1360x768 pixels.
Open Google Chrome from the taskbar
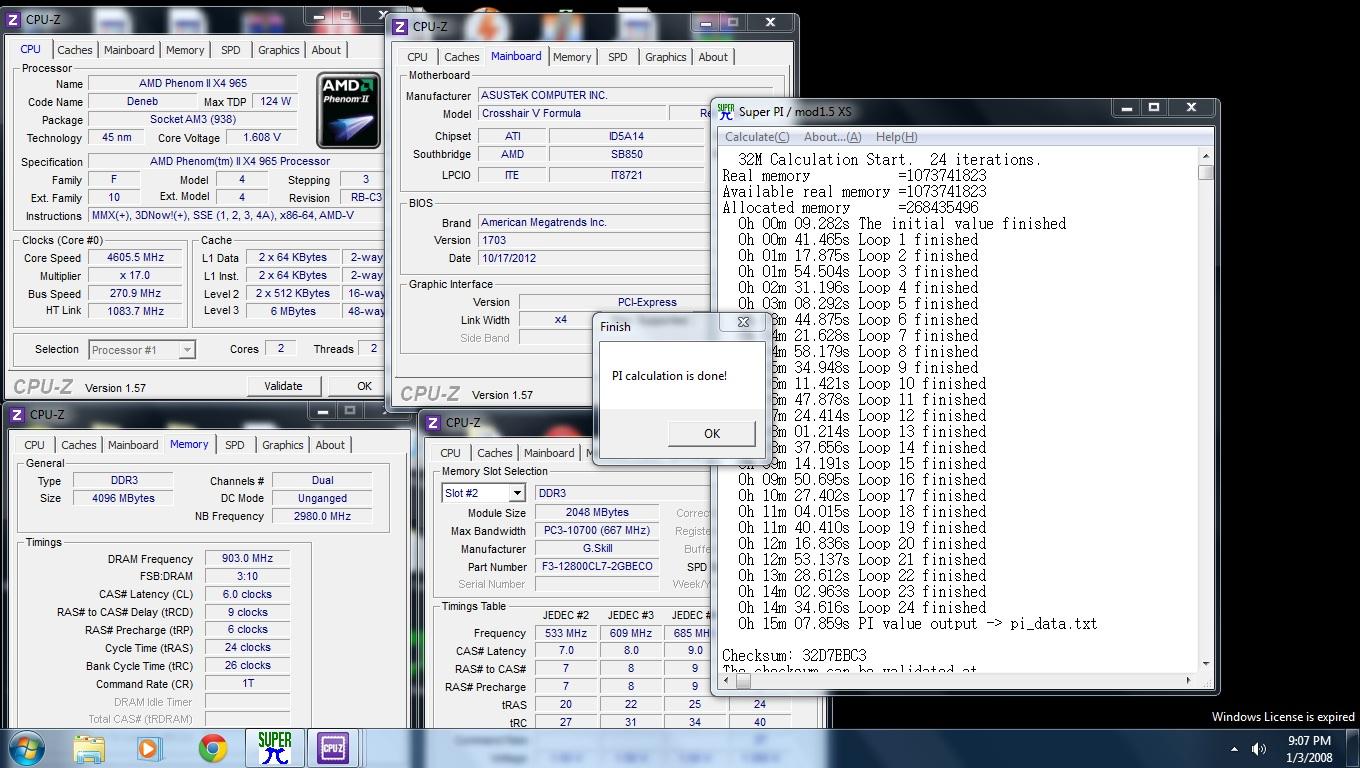point(212,747)
